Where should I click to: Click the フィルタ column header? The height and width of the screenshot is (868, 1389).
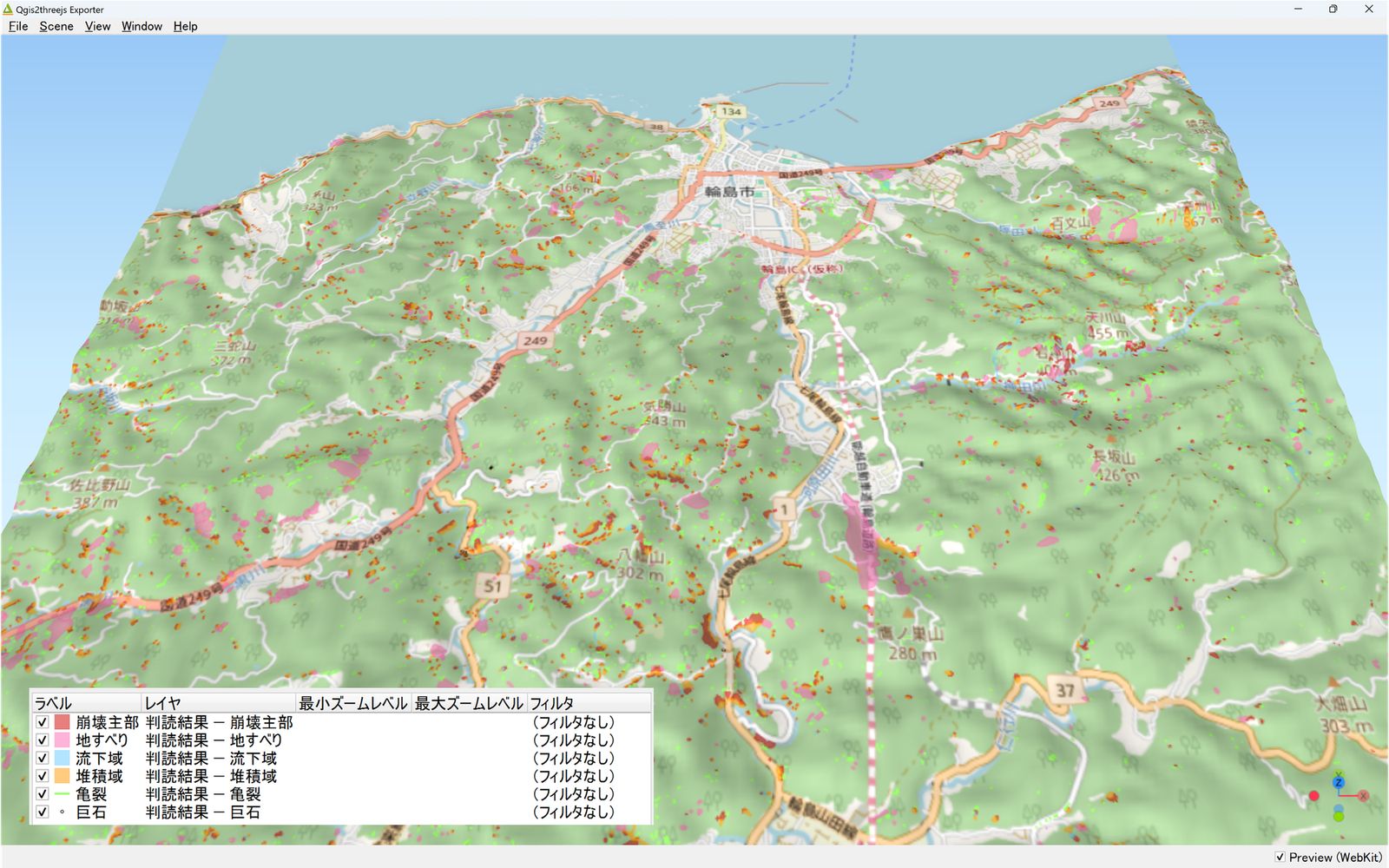point(589,703)
